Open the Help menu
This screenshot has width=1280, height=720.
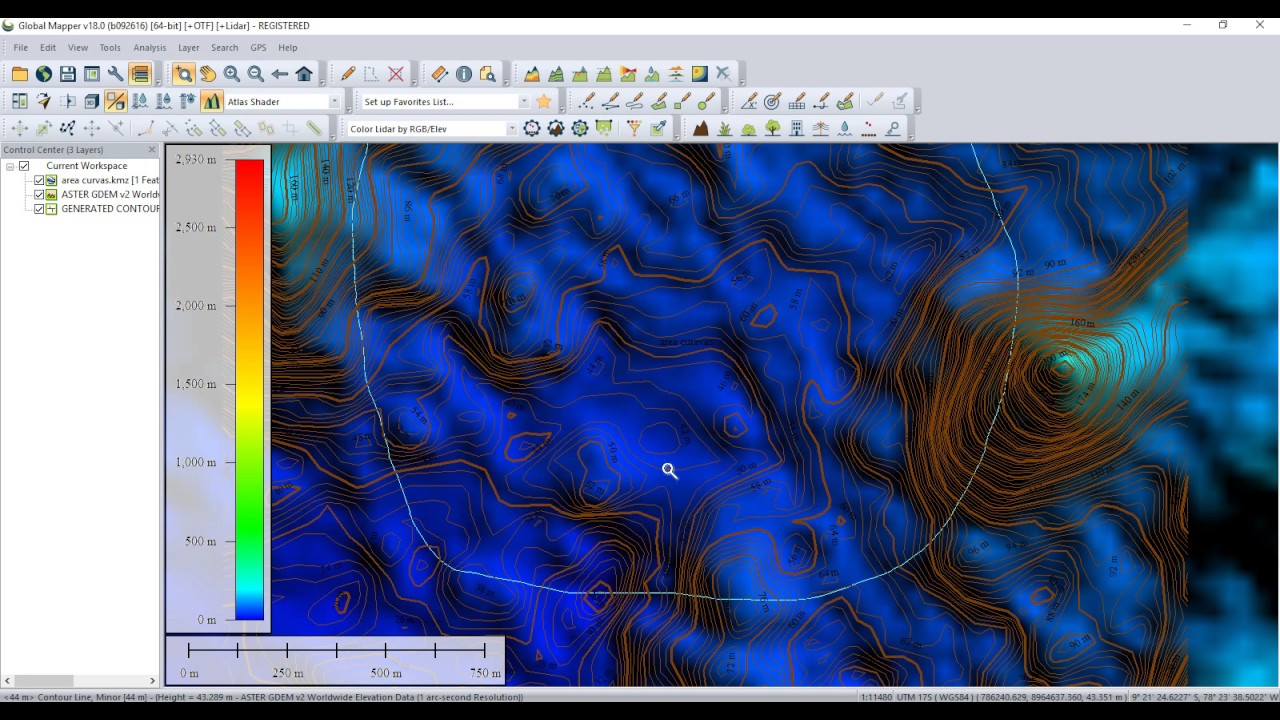[x=288, y=47]
